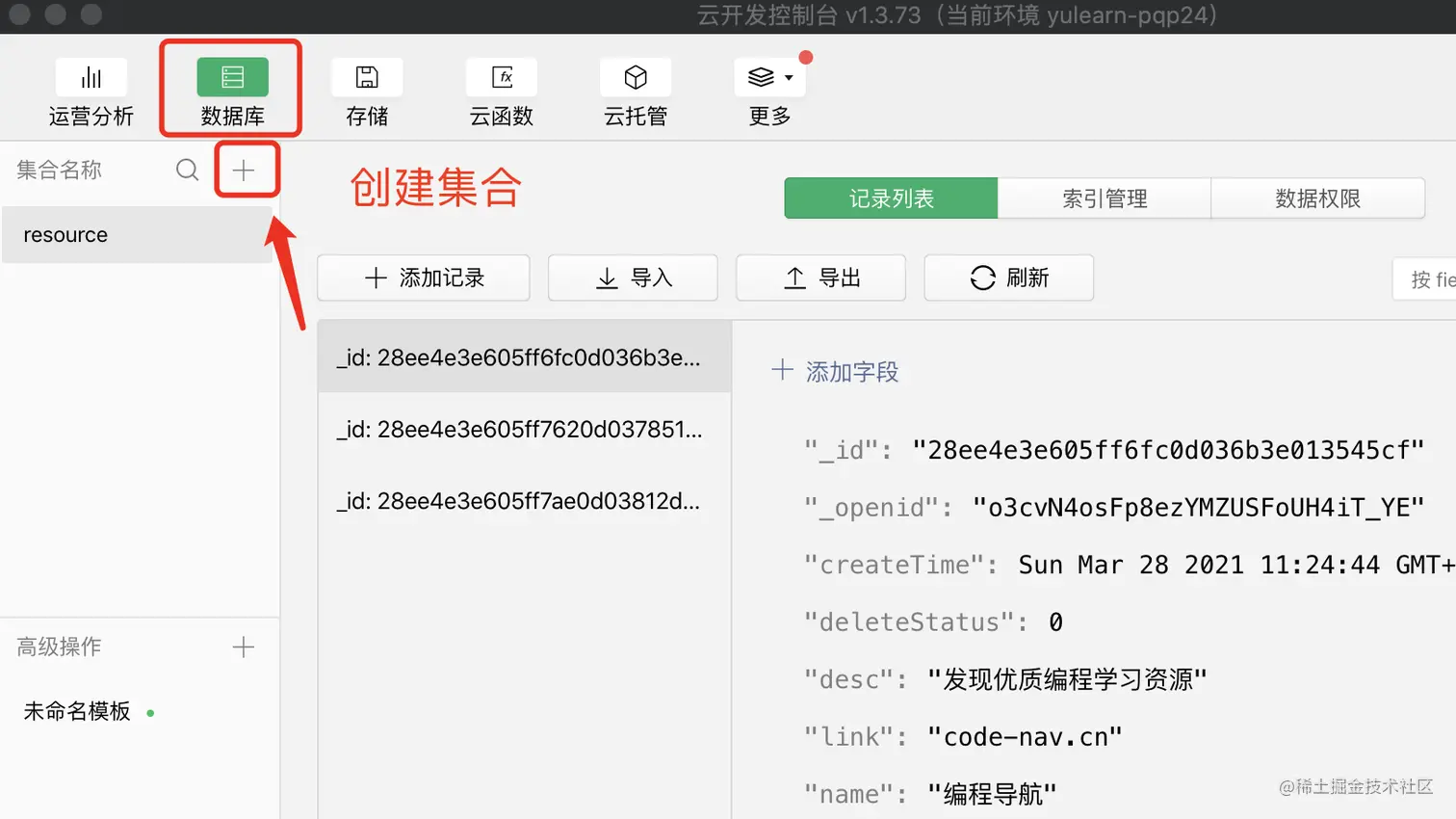This screenshot has height=819, width=1456.
Task: Expand 高级操作 with its plus control
Action: 244,647
